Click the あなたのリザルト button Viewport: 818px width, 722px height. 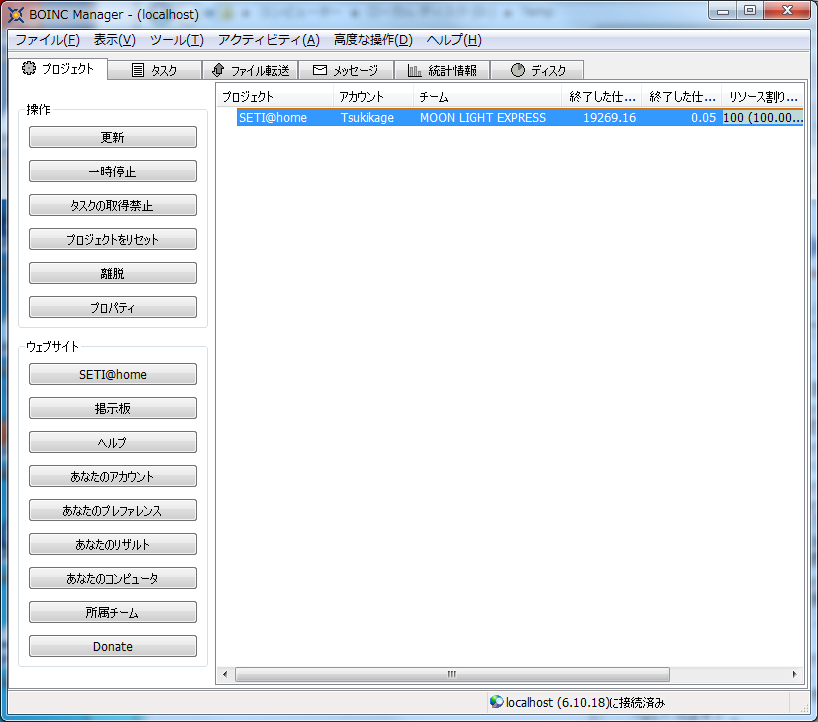coord(113,544)
